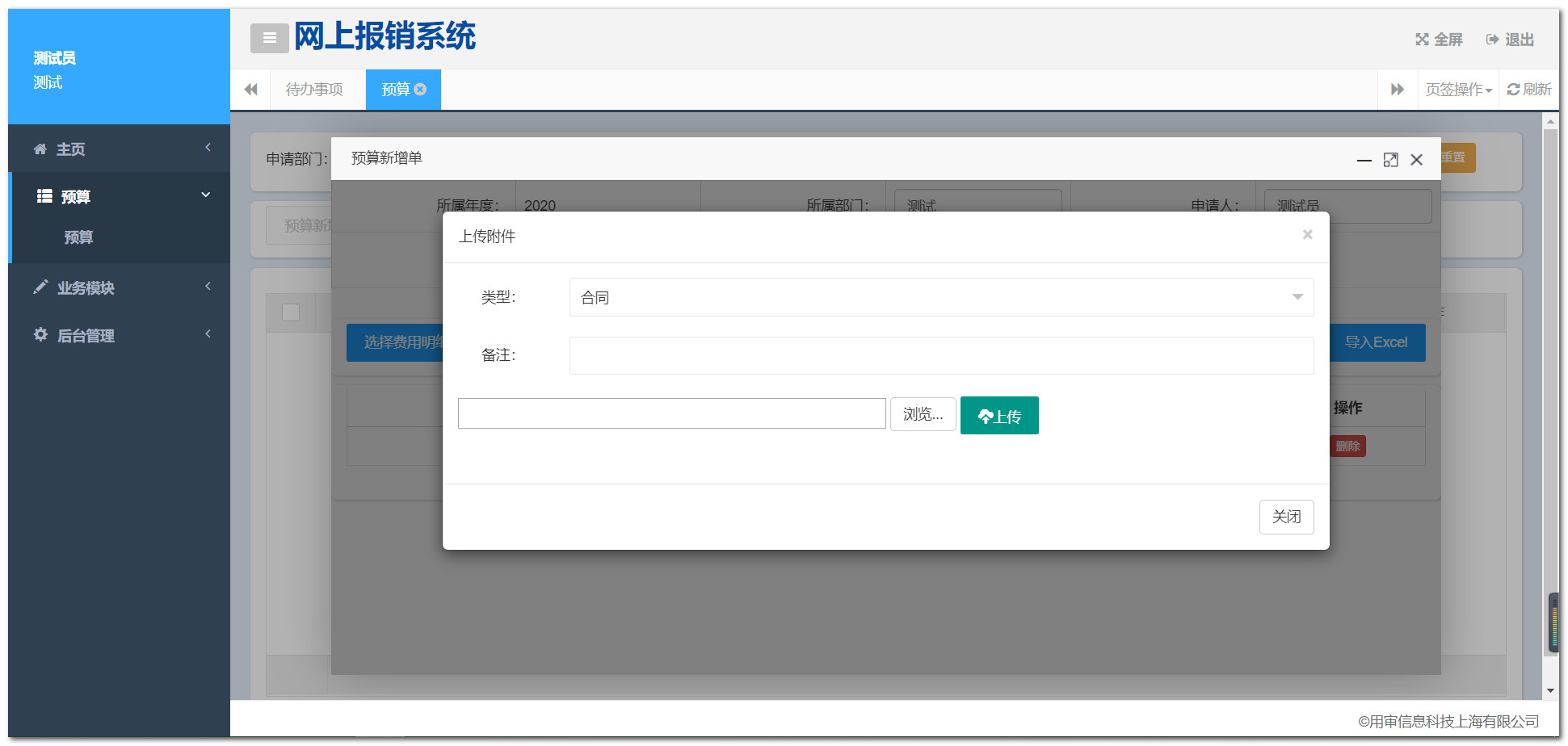Click the 关闭 button in dialog

coord(1286,517)
